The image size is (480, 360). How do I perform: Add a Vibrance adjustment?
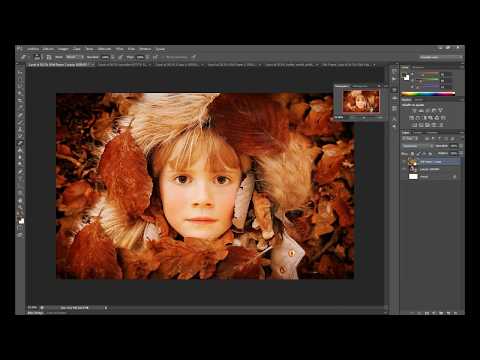click(x=441, y=110)
